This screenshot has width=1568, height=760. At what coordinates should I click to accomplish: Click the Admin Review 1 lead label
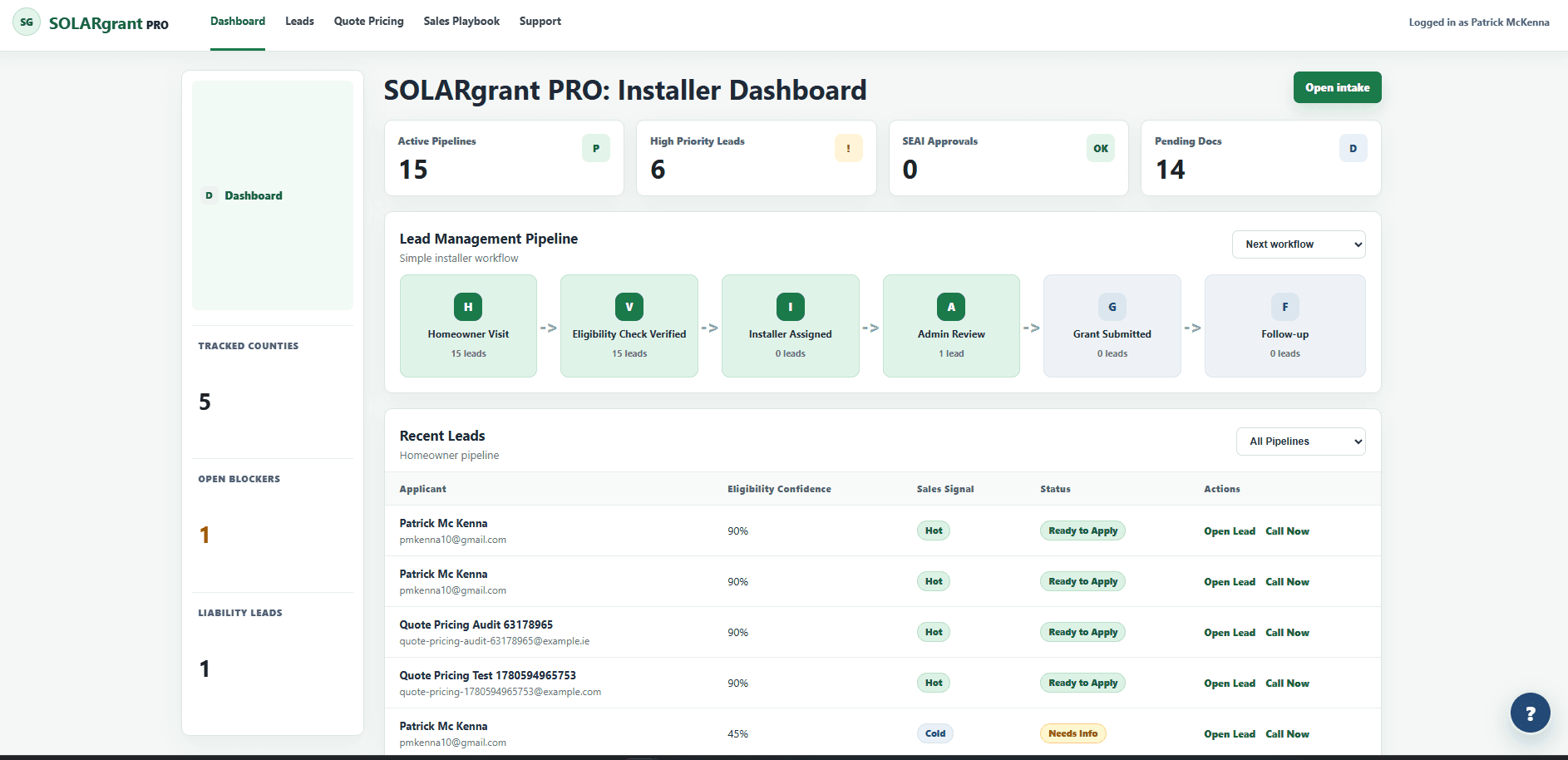tap(951, 353)
